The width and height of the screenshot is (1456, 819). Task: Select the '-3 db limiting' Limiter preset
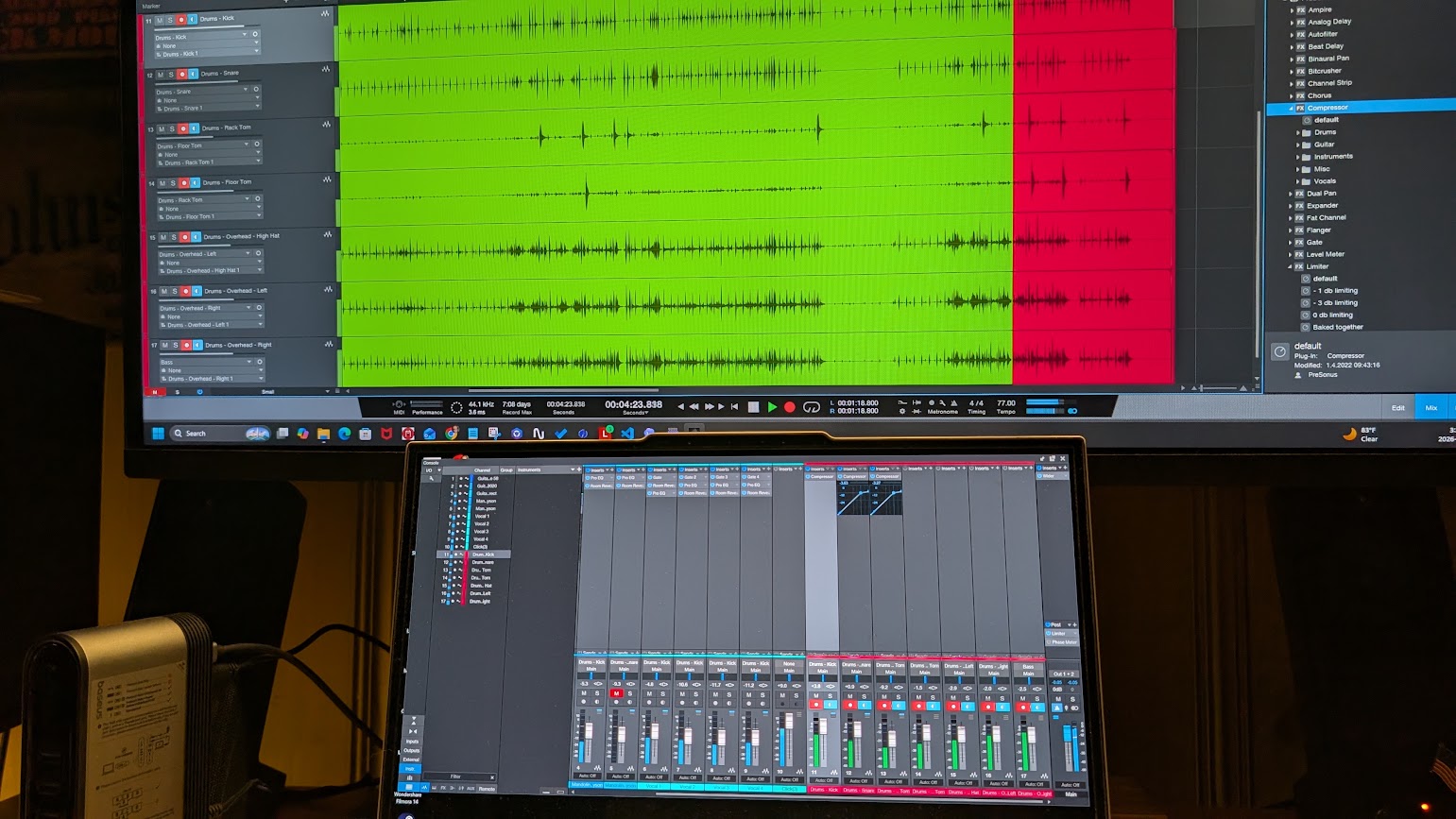1335,302
